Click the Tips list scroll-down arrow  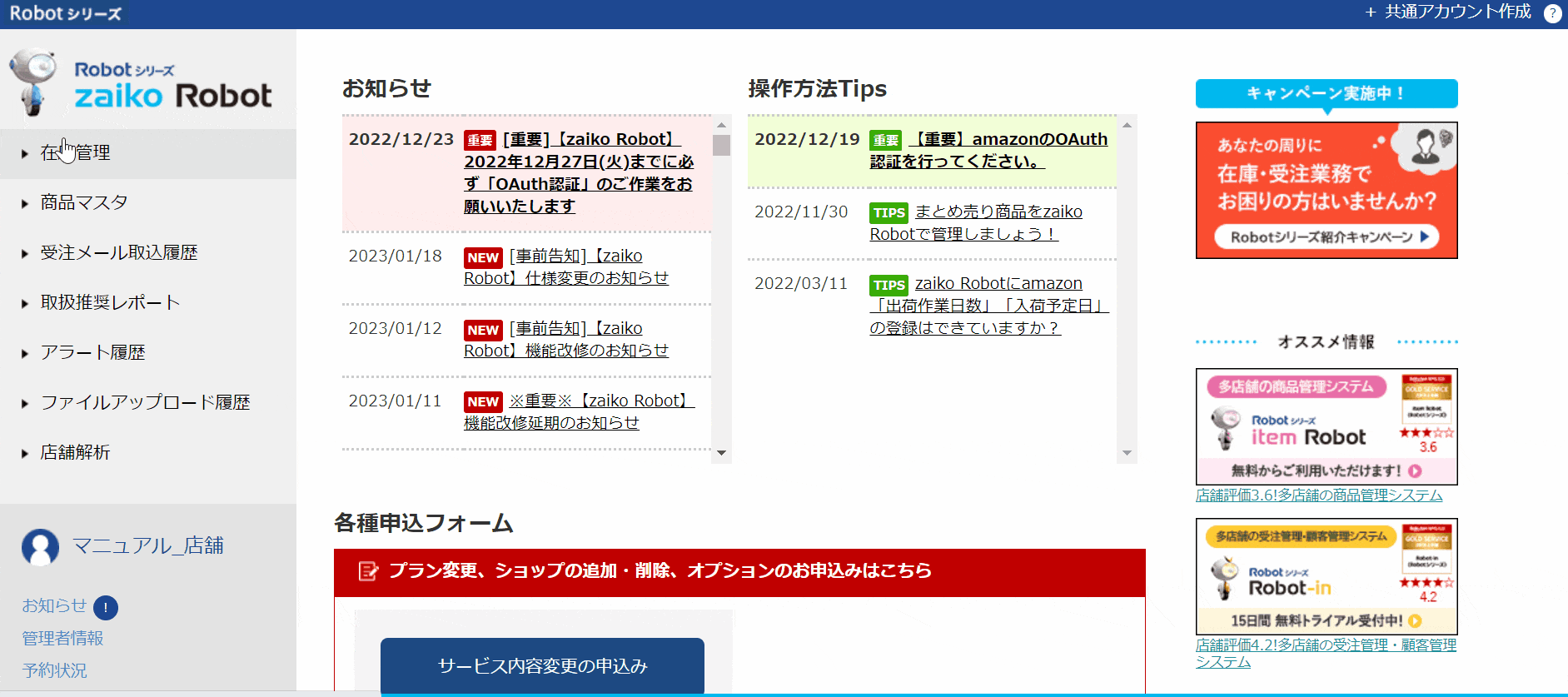(x=1127, y=453)
